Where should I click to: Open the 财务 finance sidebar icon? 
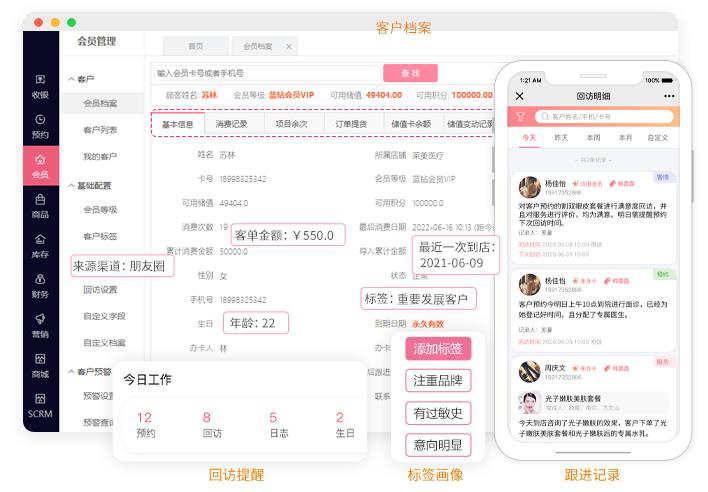40,285
